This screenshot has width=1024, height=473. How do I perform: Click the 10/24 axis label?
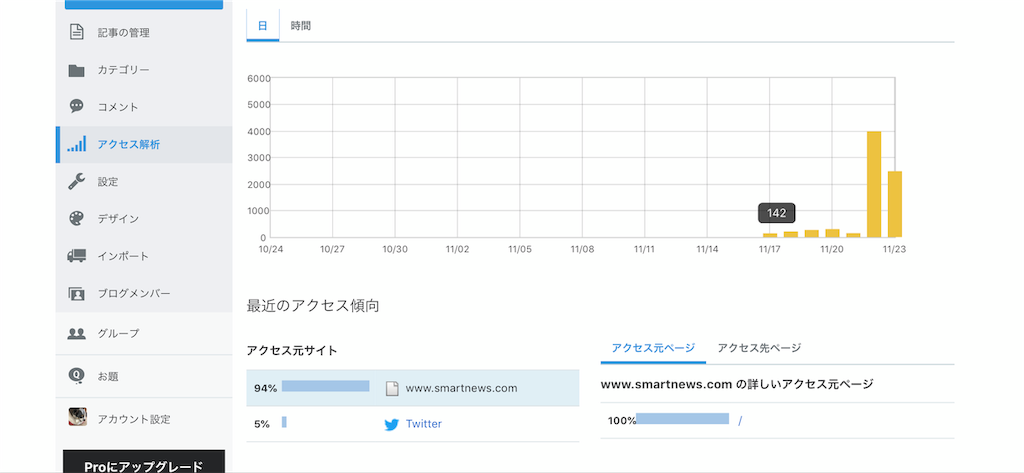[270, 249]
